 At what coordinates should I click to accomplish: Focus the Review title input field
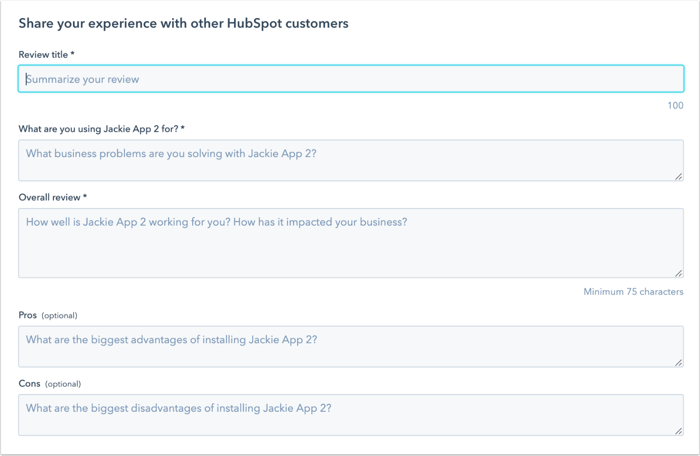tap(351, 79)
